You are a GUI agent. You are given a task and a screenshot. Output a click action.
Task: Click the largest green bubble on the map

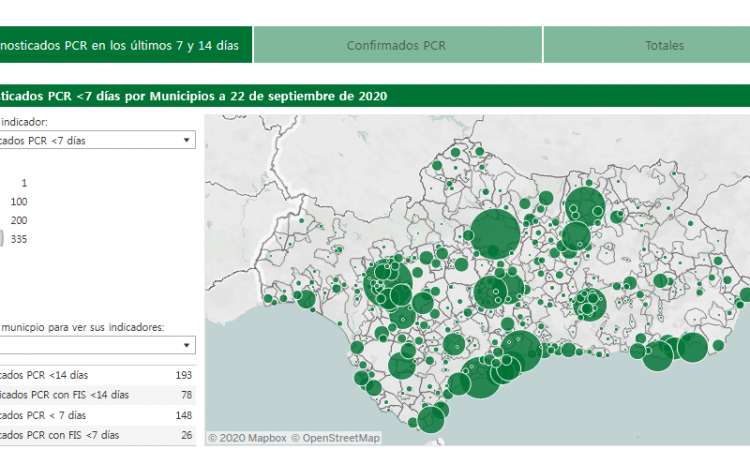[496, 233]
